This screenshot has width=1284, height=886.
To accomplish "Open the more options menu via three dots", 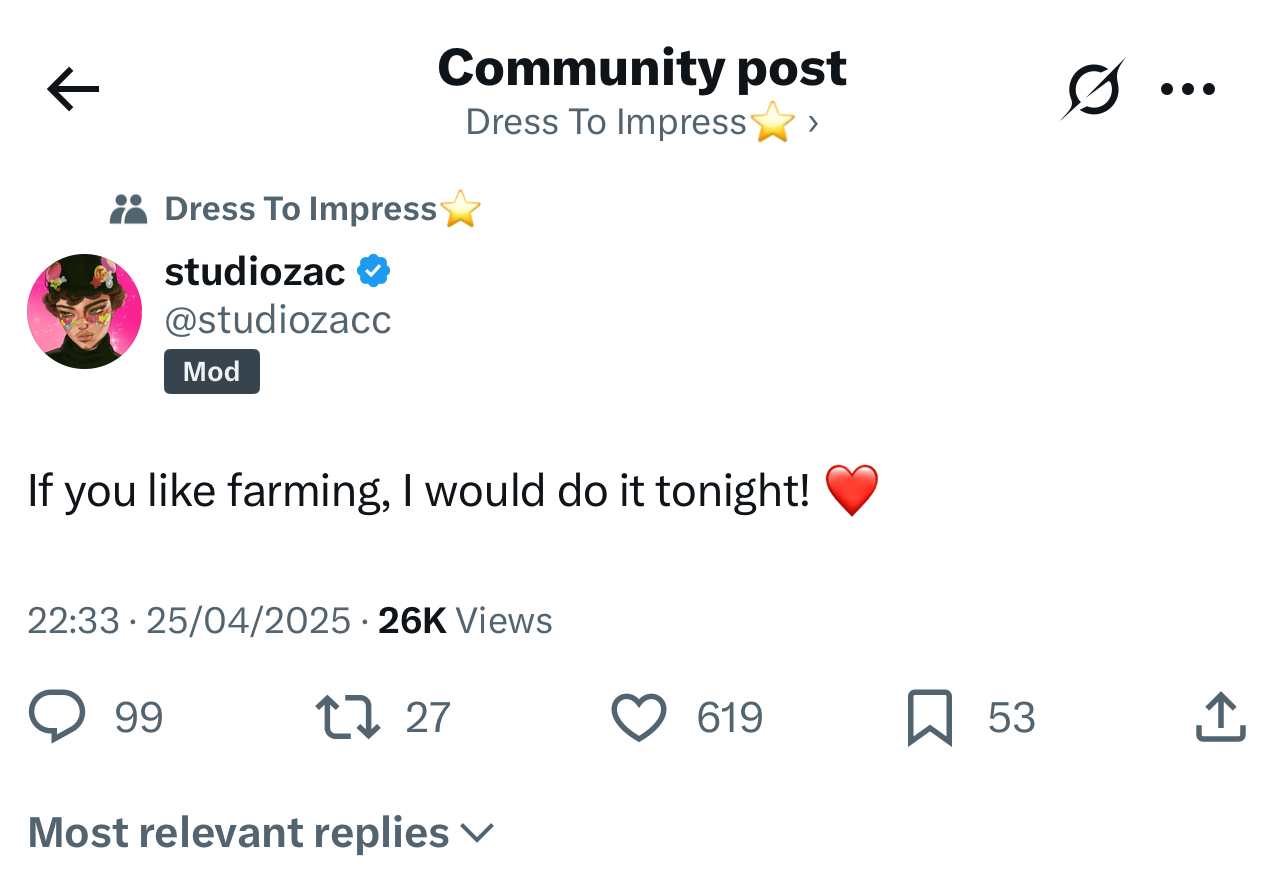I will 1187,88.
